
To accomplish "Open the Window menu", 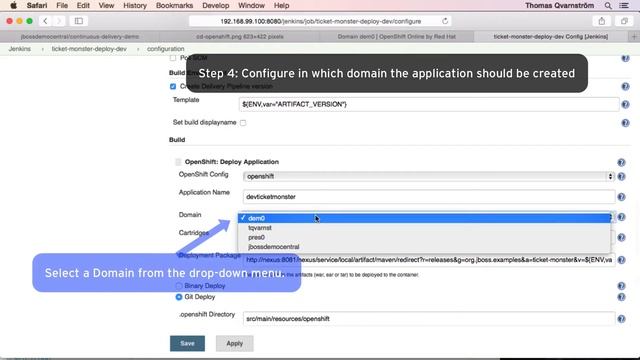I will pyautogui.click(x=251, y=6).
